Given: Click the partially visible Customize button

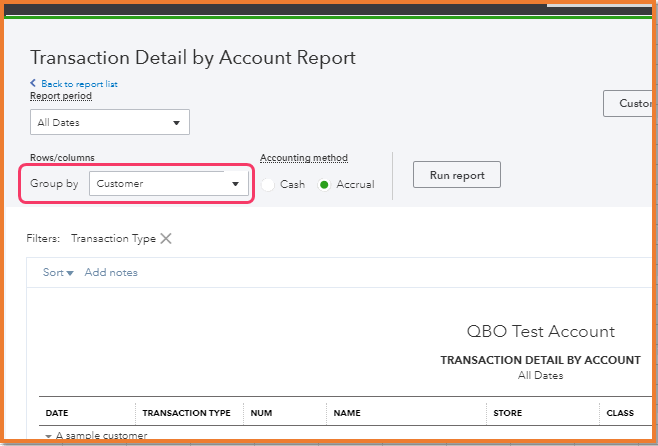Looking at the screenshot, I should [628, 103].
